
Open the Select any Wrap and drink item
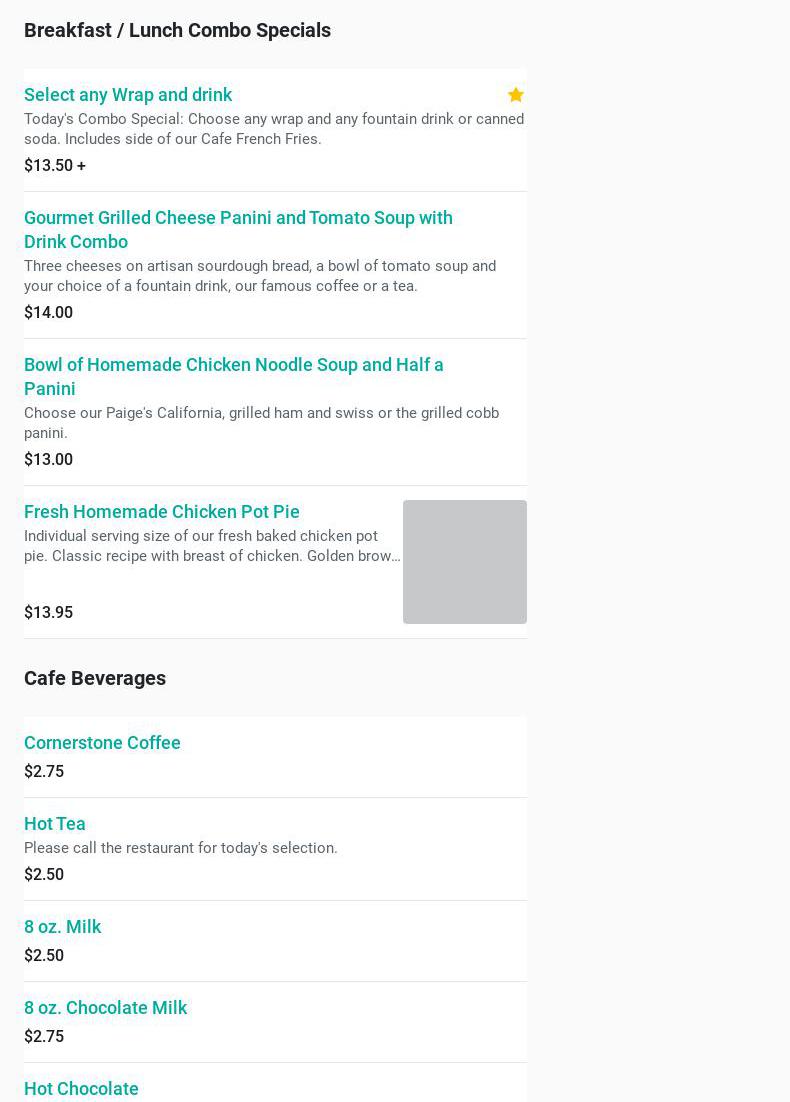tap(128, 95)
